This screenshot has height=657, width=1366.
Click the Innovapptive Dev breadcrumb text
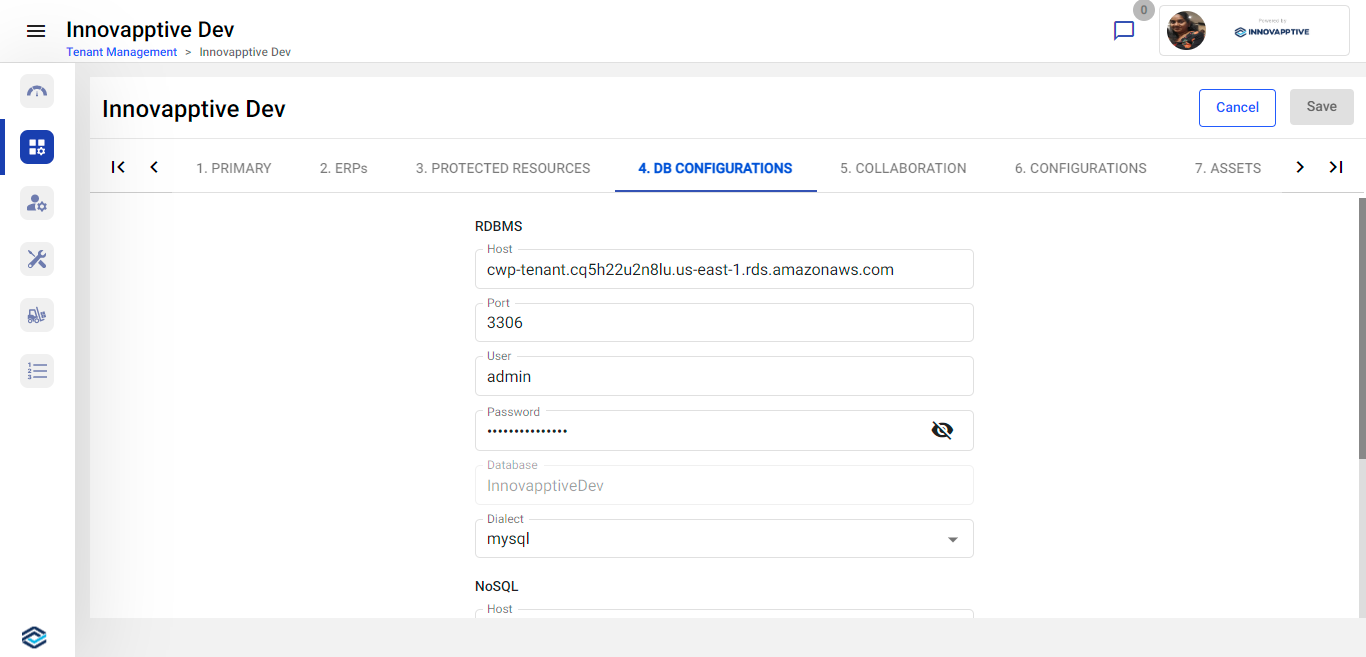pyautogui.click(x=245, y=52)
